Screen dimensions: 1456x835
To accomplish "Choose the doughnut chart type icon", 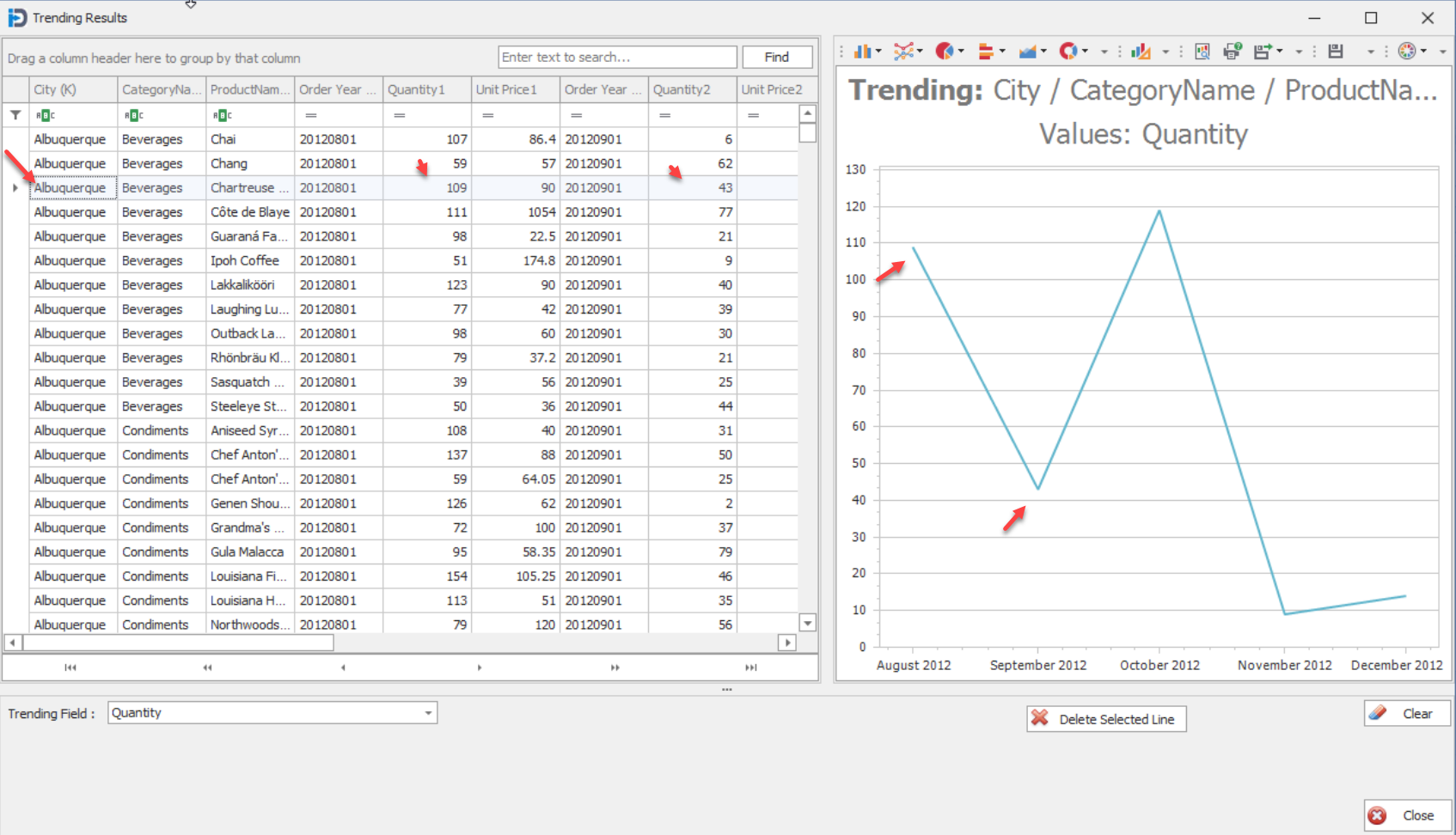I will coord(1068,52).
